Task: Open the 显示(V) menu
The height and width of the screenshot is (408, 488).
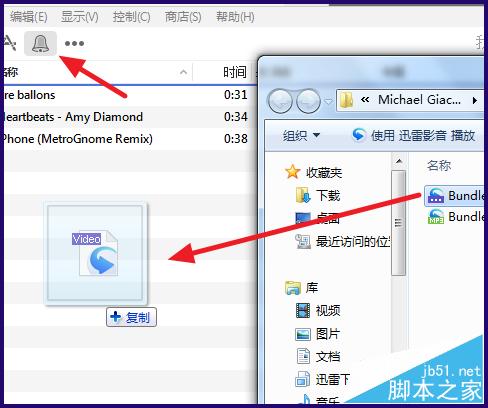Action: pos(80,17)
